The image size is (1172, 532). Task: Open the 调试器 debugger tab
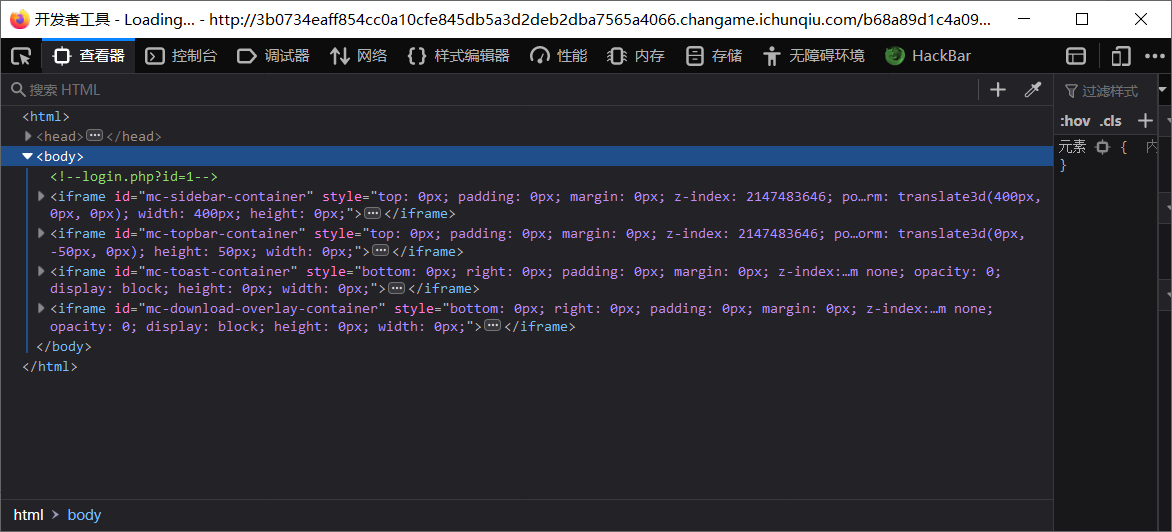click(273, 55)
